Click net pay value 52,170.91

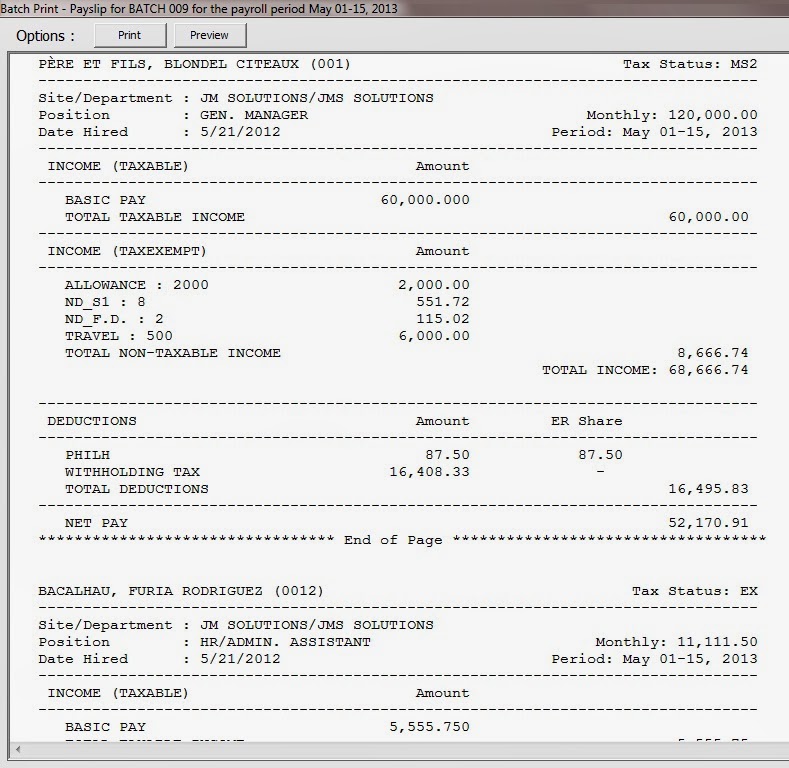[708, 523]
